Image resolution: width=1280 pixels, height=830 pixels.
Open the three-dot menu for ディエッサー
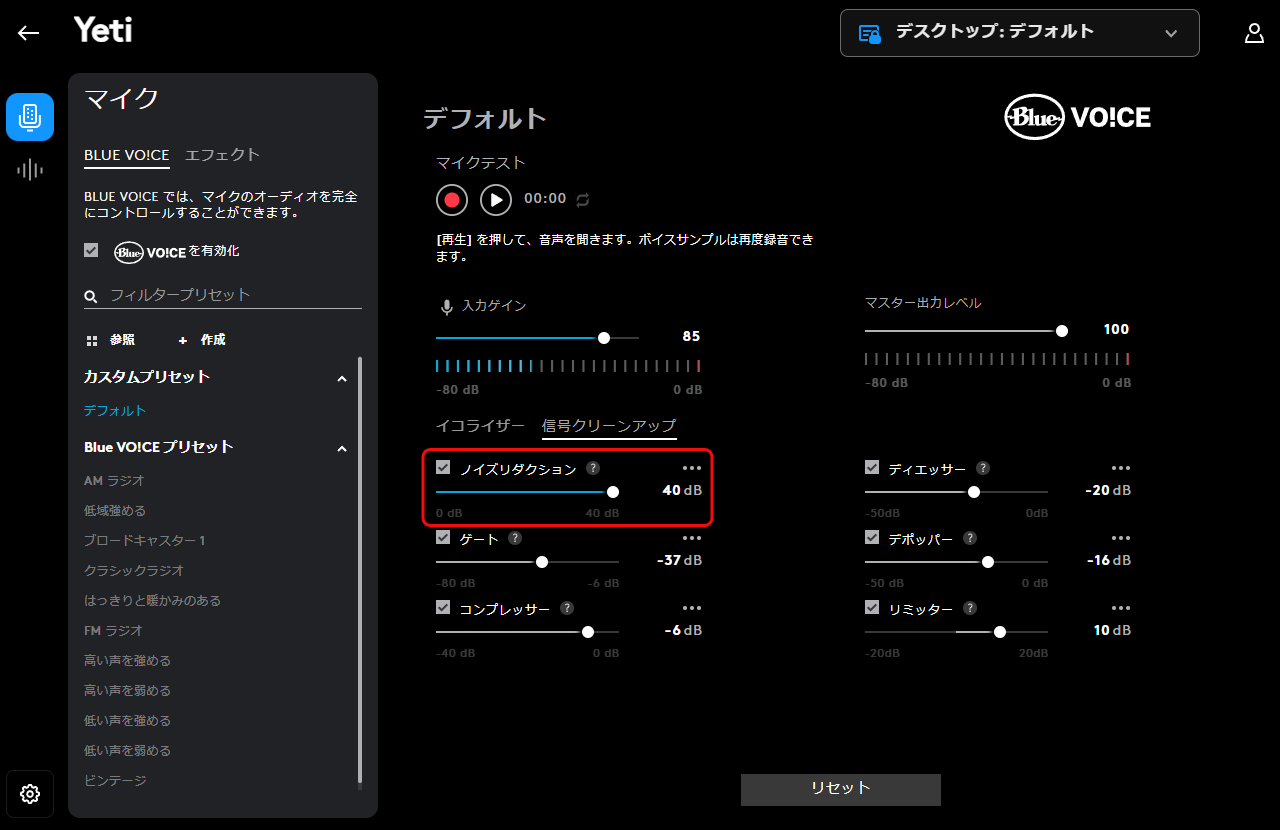[x=1121, y=468]
